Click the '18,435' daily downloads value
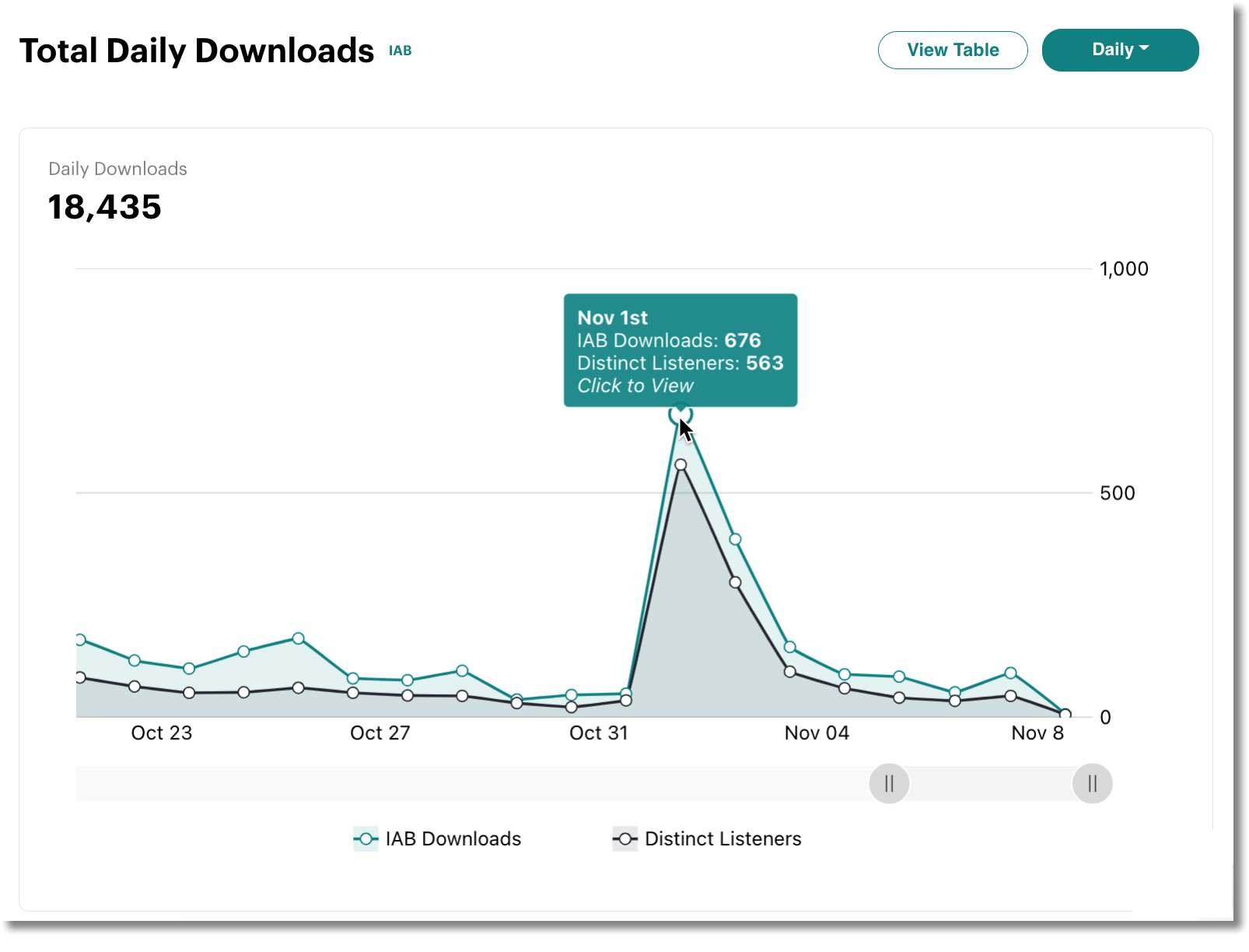This screenshot has height=952, width=1249. pyautogui.click(x=104, y=207)
